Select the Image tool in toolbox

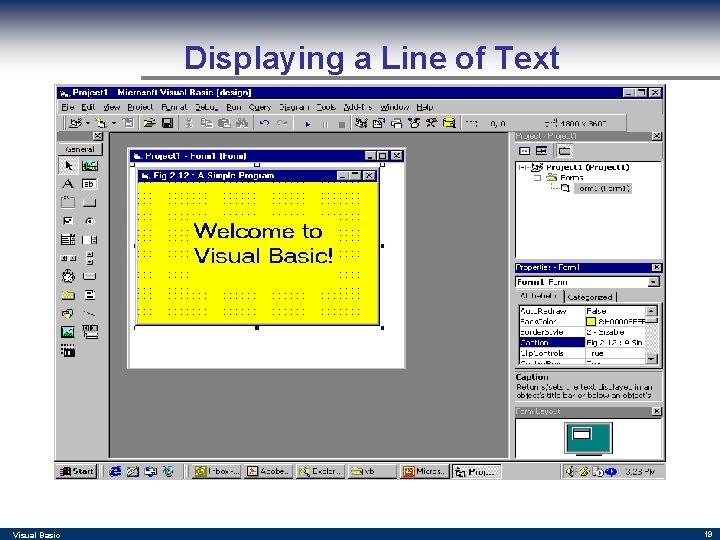tap(68, 332)
